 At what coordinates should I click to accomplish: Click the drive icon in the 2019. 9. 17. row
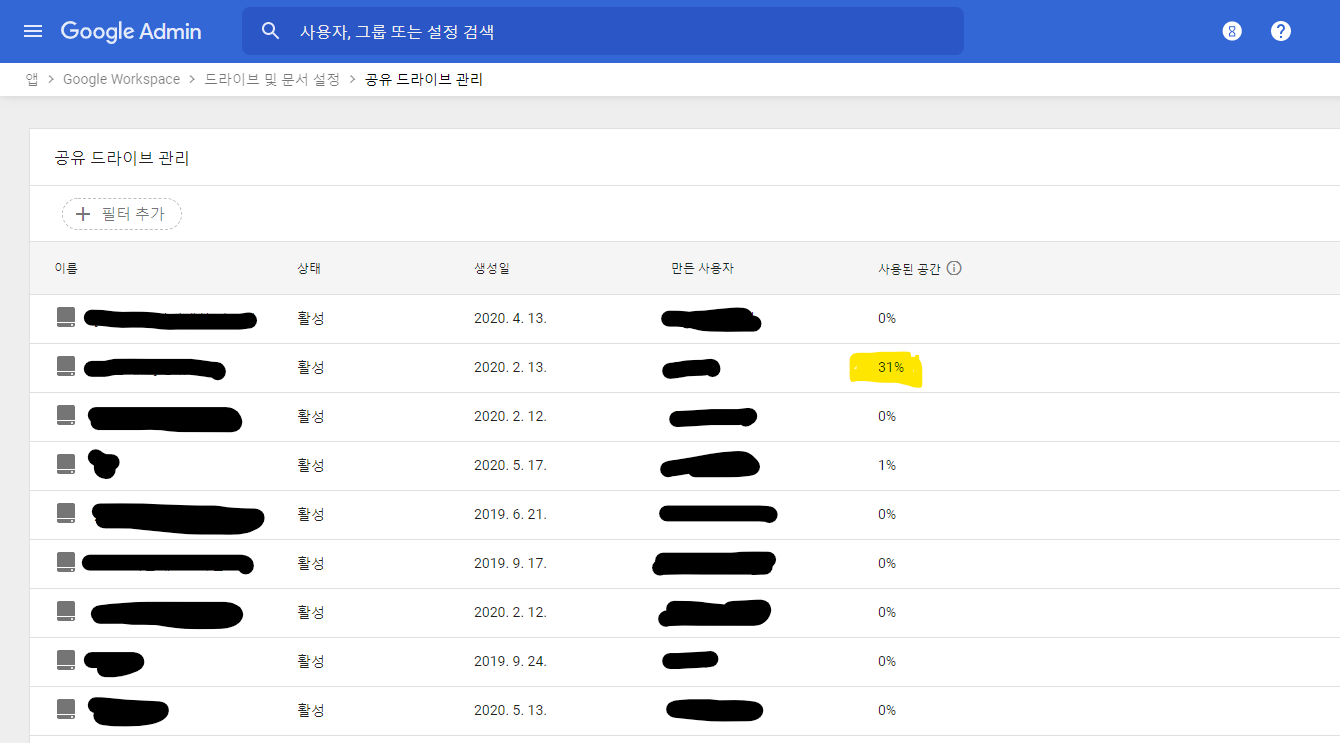coord(66,563)
